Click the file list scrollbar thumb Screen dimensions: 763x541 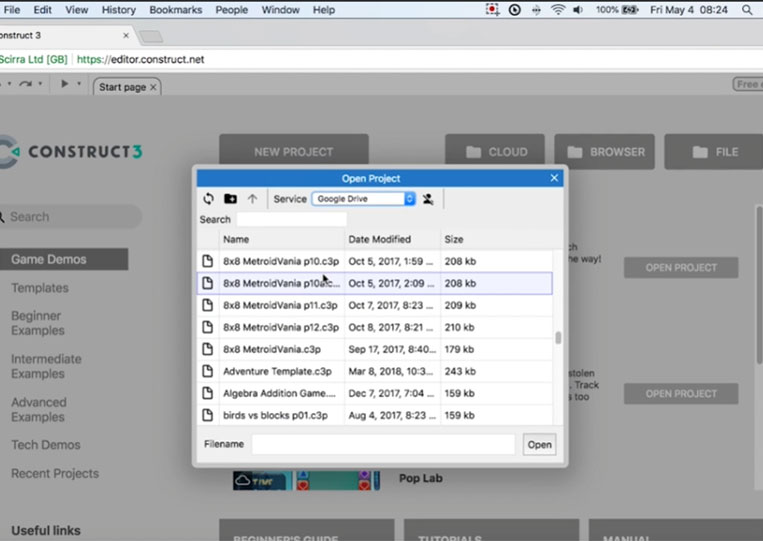point(558,338)
